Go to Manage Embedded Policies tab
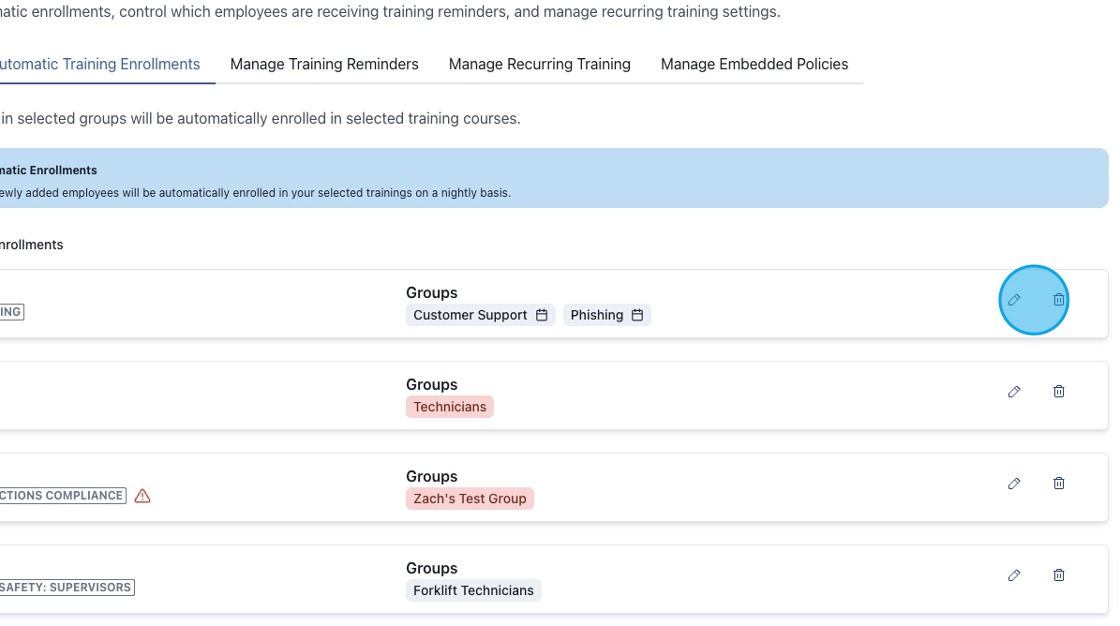The height and width of the screenshot is (626, 1120). tap(754, 64)
